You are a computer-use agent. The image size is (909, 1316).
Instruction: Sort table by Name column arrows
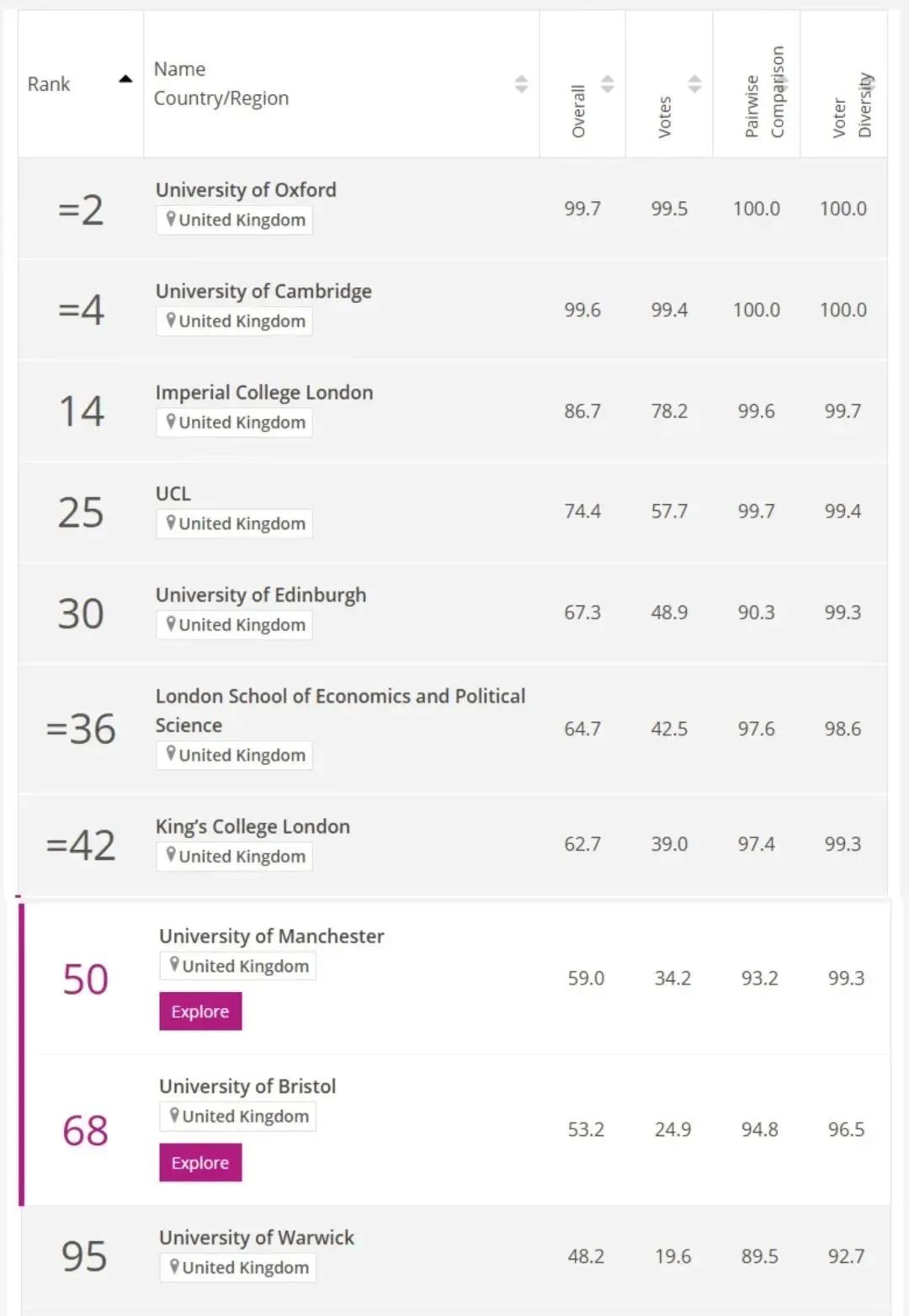[x=521, y=84]
